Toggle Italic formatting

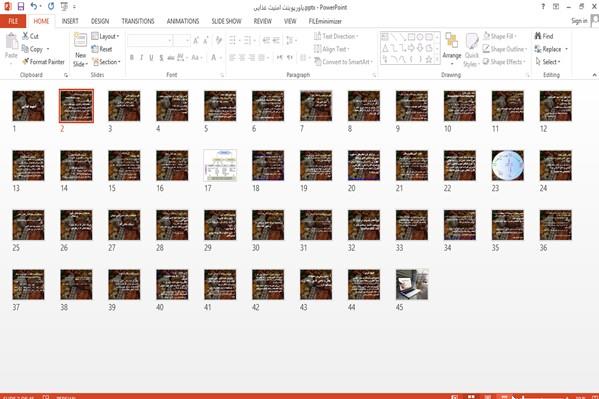141,58
